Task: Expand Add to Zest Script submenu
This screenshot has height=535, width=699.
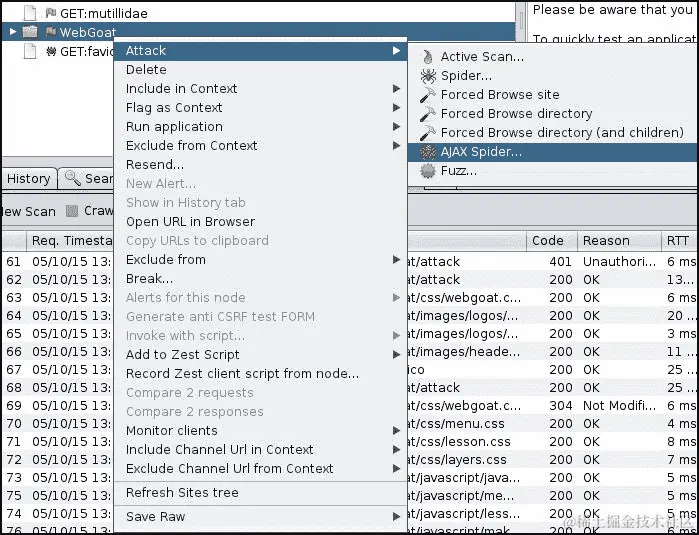Action: pos(396,354)
